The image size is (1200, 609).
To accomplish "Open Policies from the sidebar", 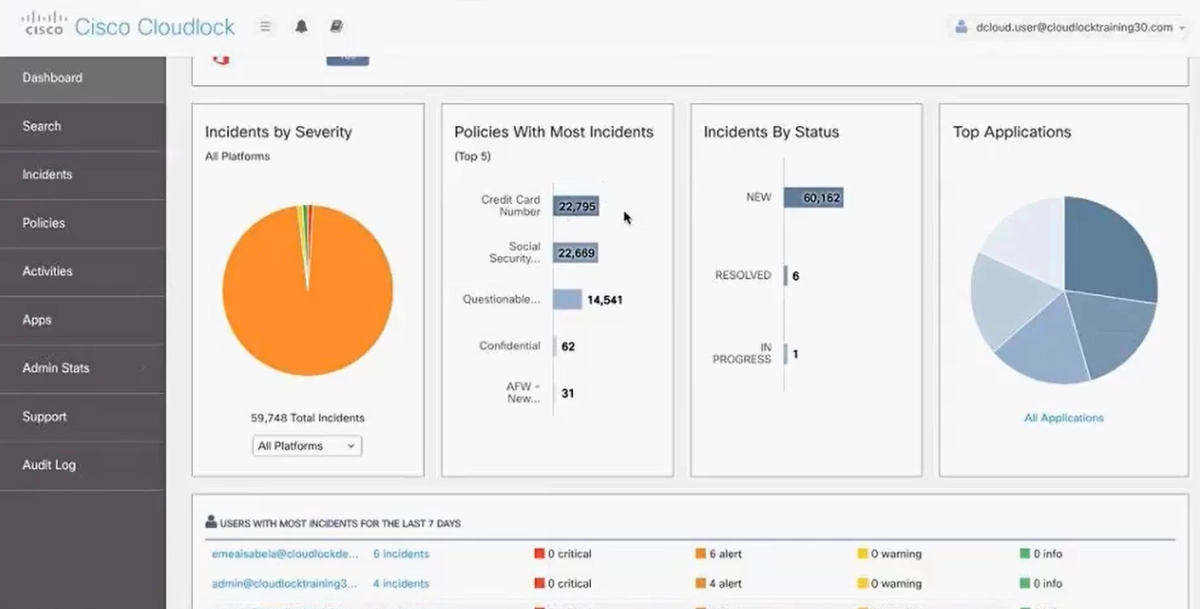I will coord(43,223).
